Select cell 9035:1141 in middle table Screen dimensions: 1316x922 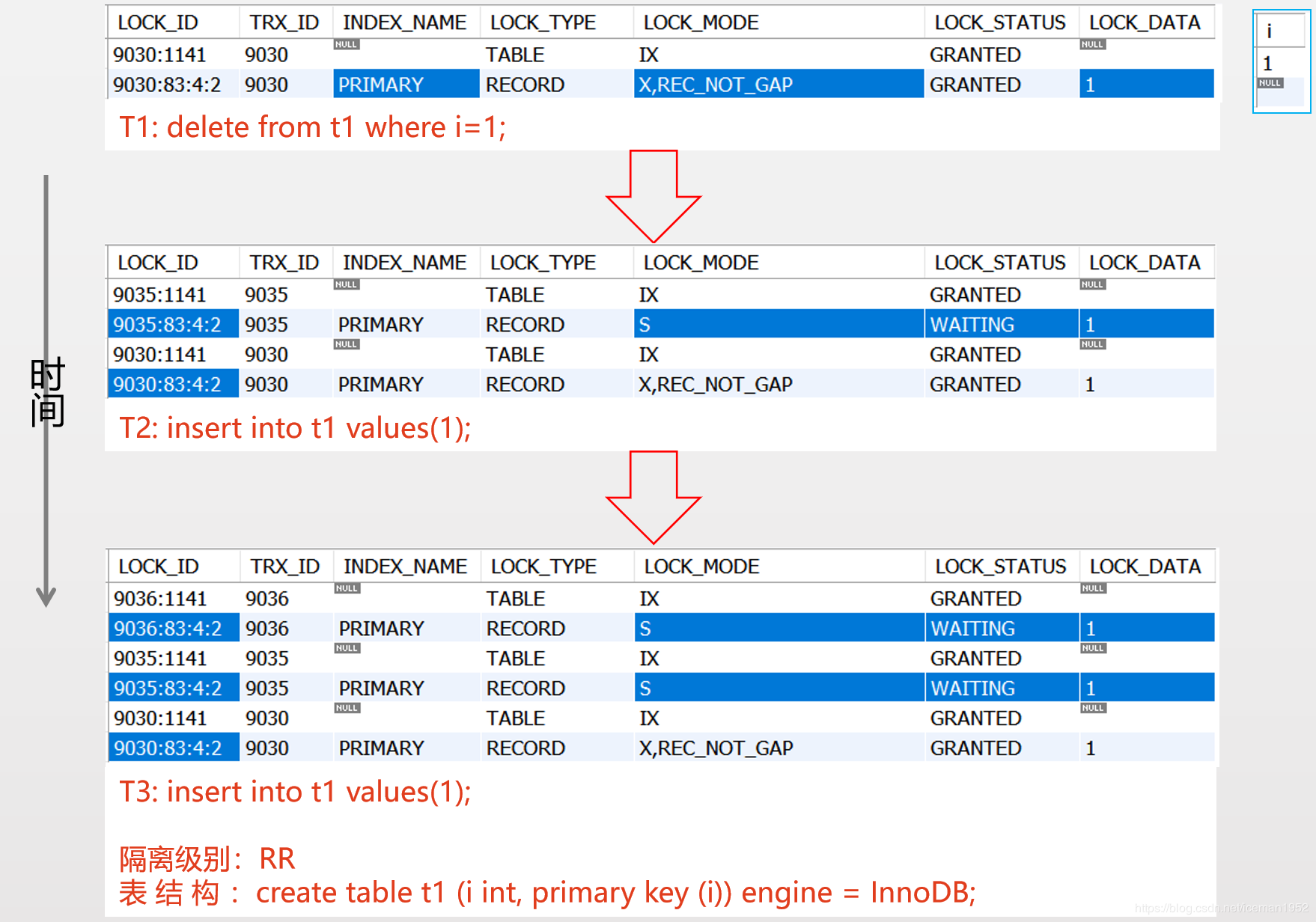click(x=173, y=294)
